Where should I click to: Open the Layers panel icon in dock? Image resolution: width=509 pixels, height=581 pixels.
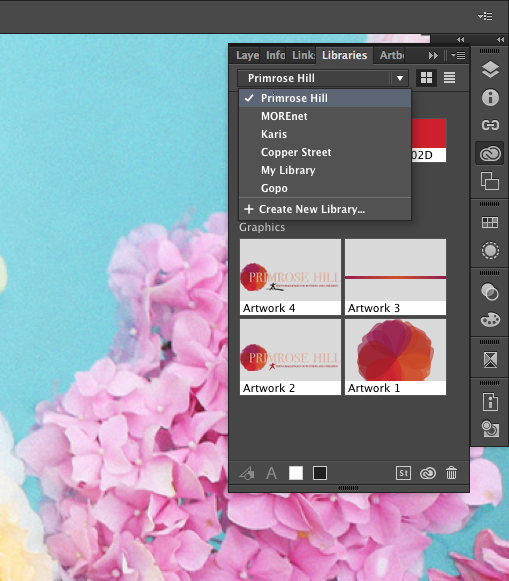point(490,69)
